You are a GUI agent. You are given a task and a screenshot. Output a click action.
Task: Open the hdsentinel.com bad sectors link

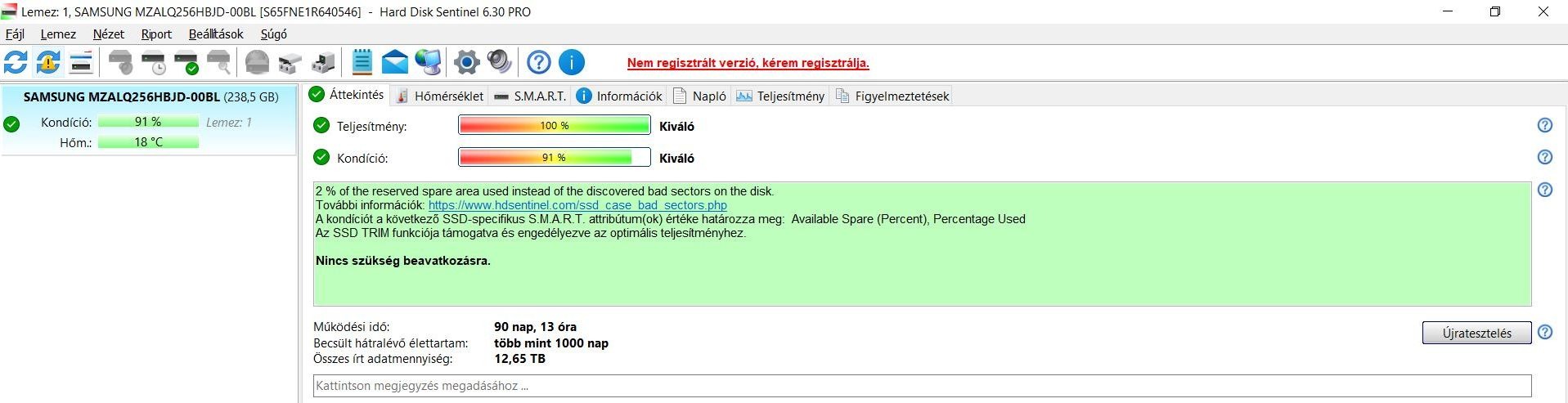pos(577,205)
